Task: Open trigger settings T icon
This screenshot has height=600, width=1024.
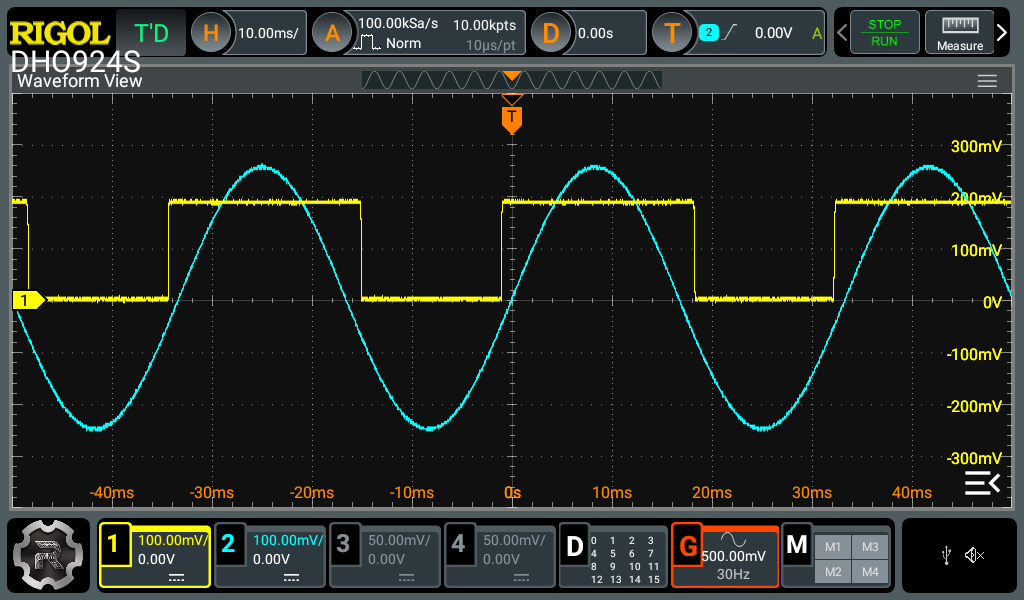Action: coord(672,33)
